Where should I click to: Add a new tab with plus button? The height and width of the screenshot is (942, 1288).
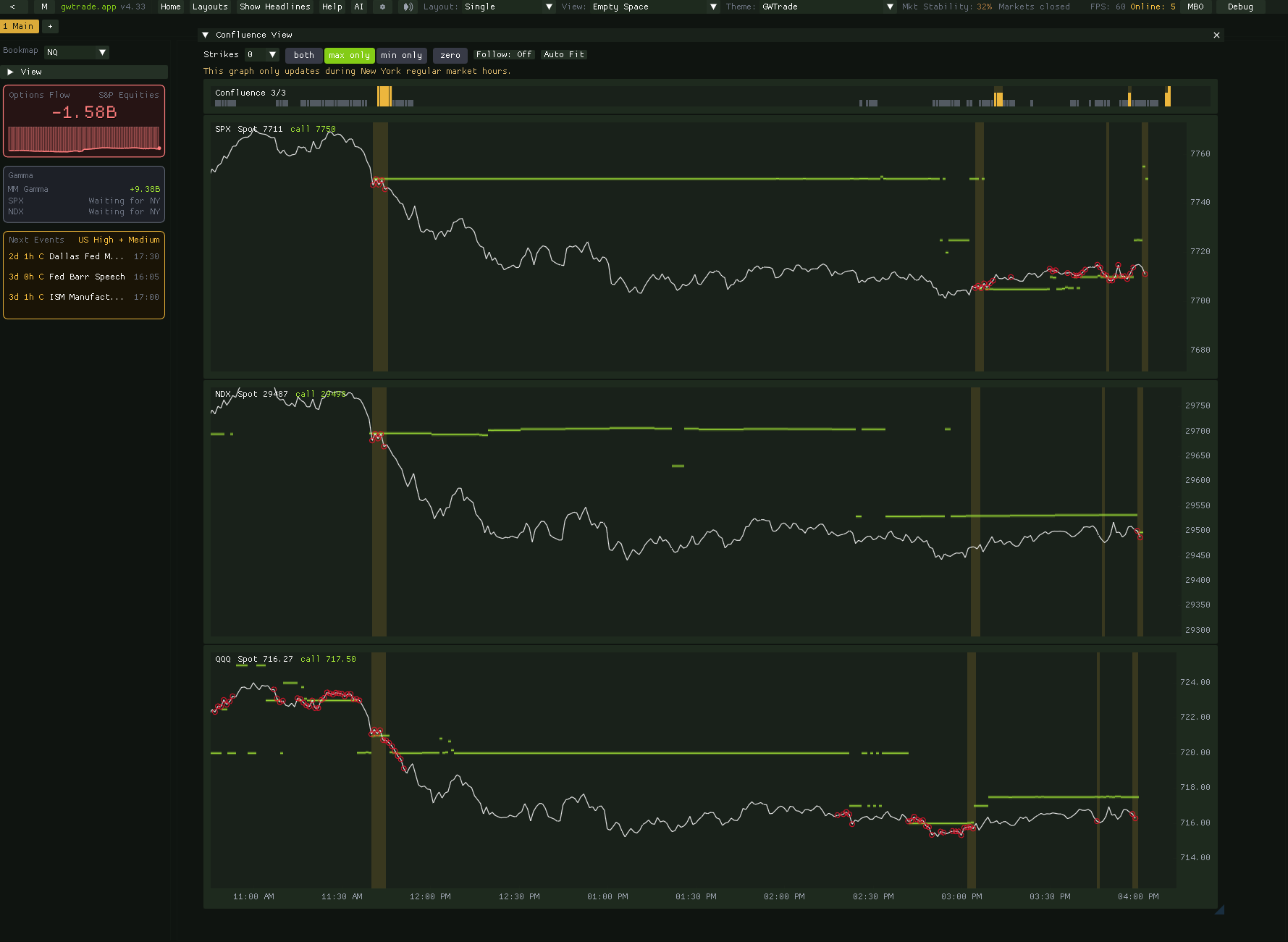tap(50, 26)
